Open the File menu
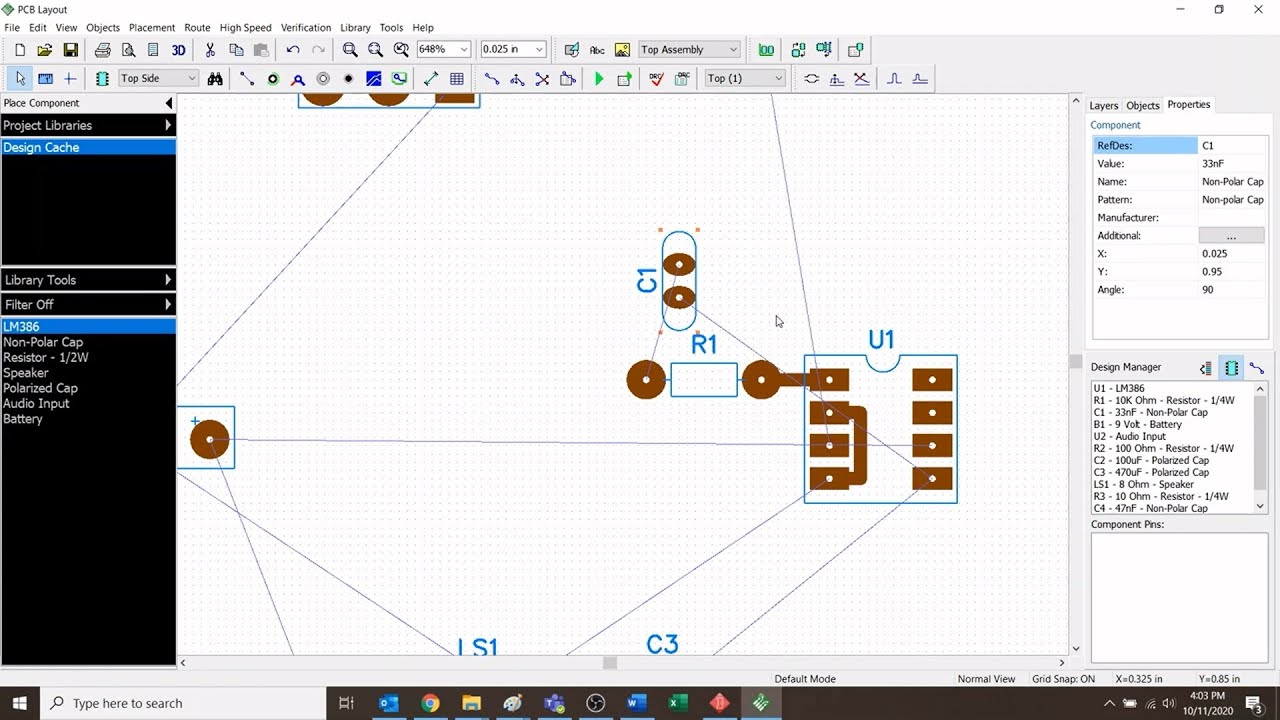Viewport: 1280px width, 720px height. [12, 27]
